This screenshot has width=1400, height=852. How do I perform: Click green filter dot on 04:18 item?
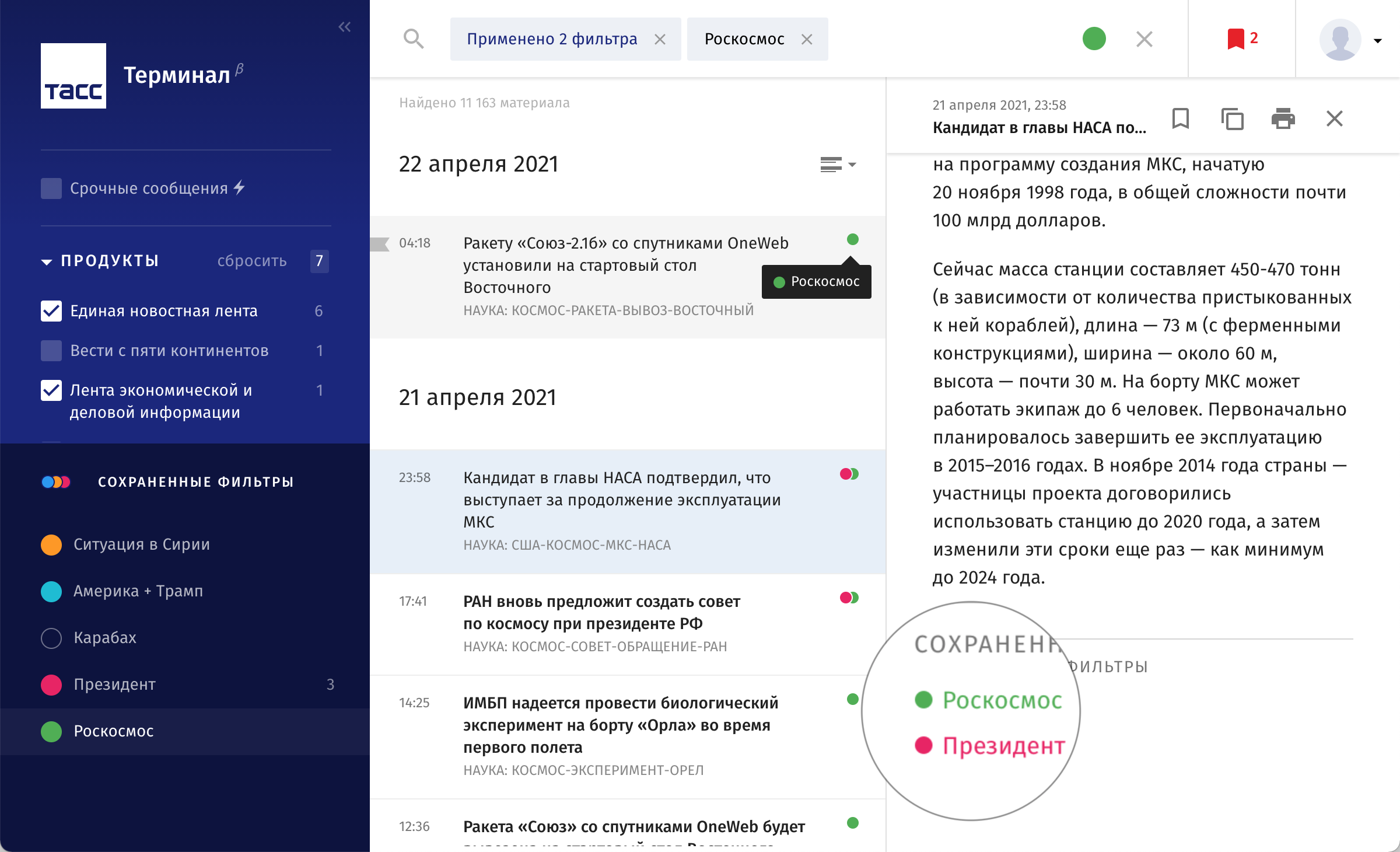pos(853,239)
